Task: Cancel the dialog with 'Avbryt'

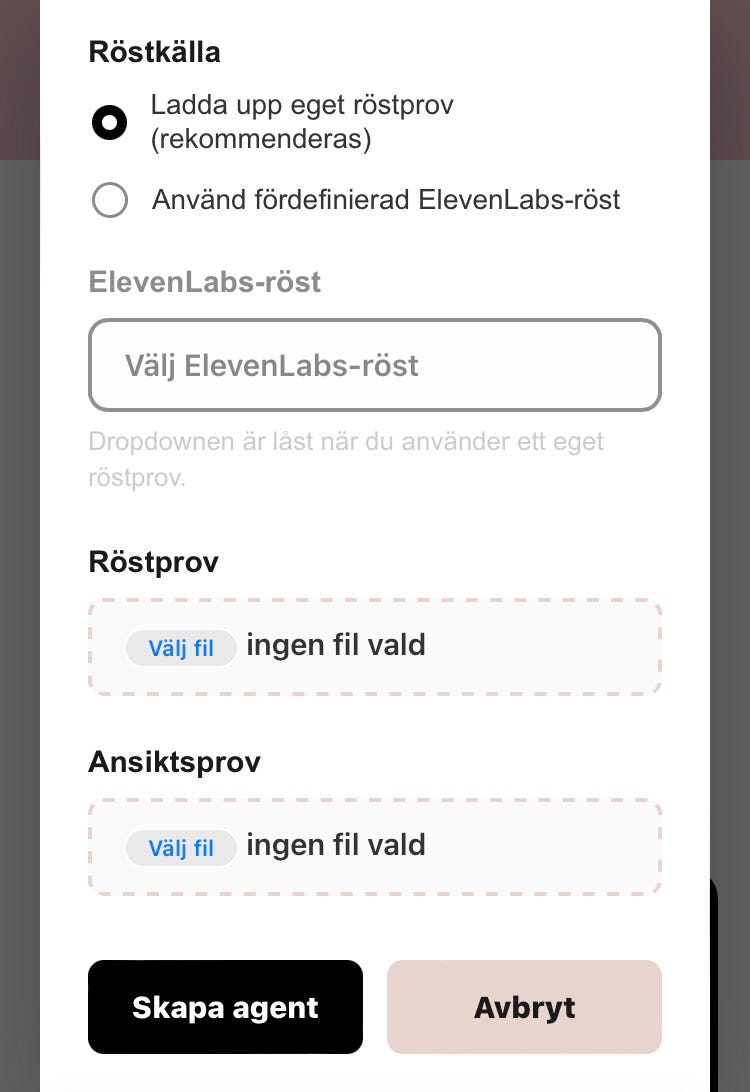Action: 524,1007
